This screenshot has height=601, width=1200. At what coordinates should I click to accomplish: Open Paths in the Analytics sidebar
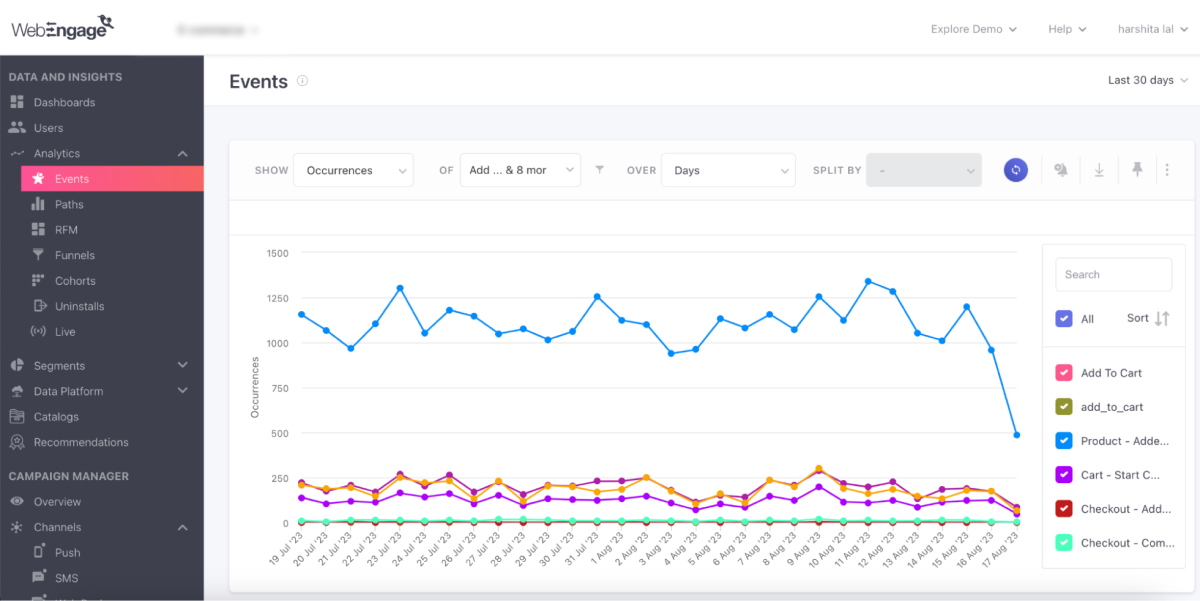69,204
